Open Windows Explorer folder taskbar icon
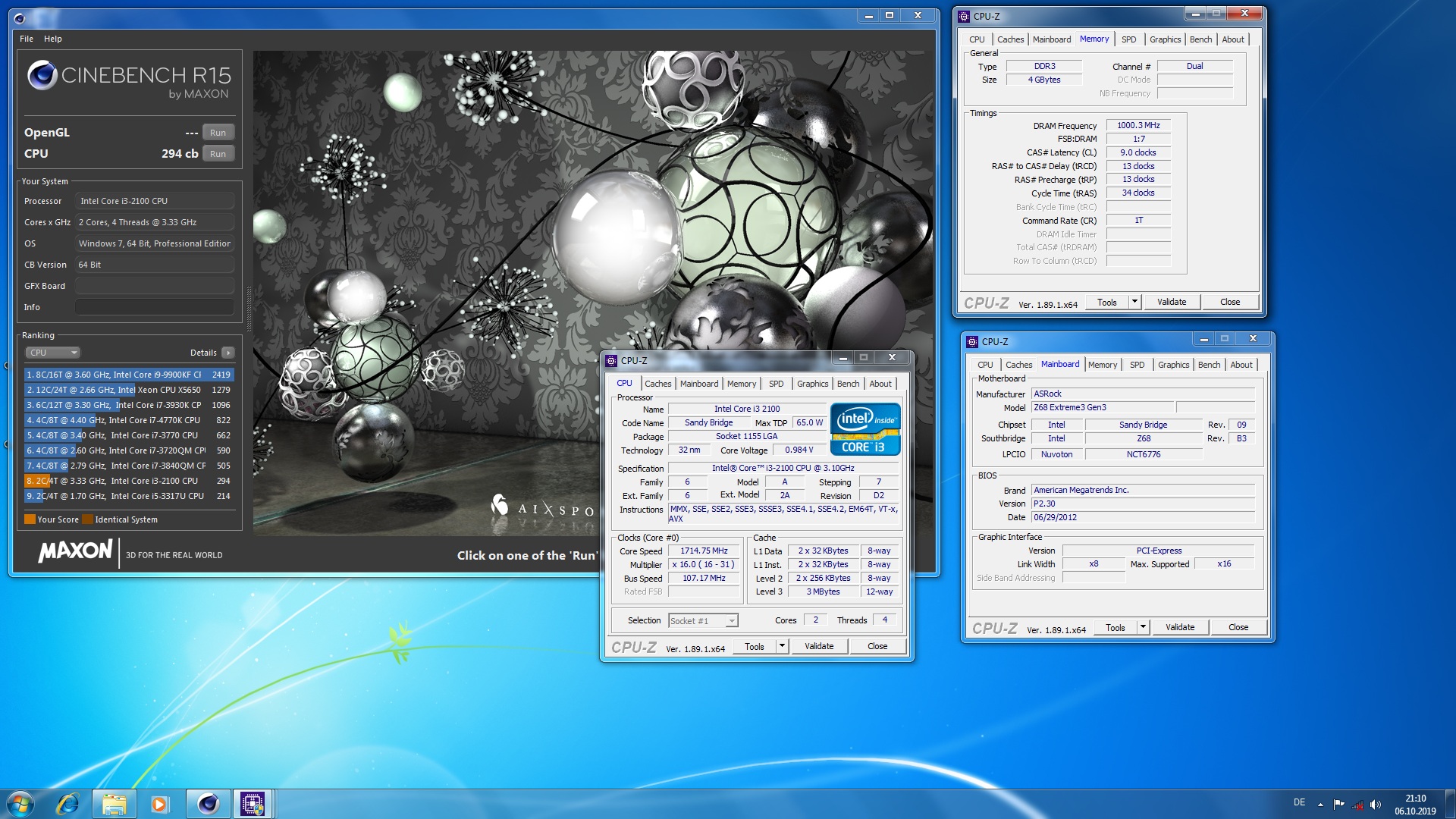This screenshot has width=1456, height=819. [x=114, y=804]
